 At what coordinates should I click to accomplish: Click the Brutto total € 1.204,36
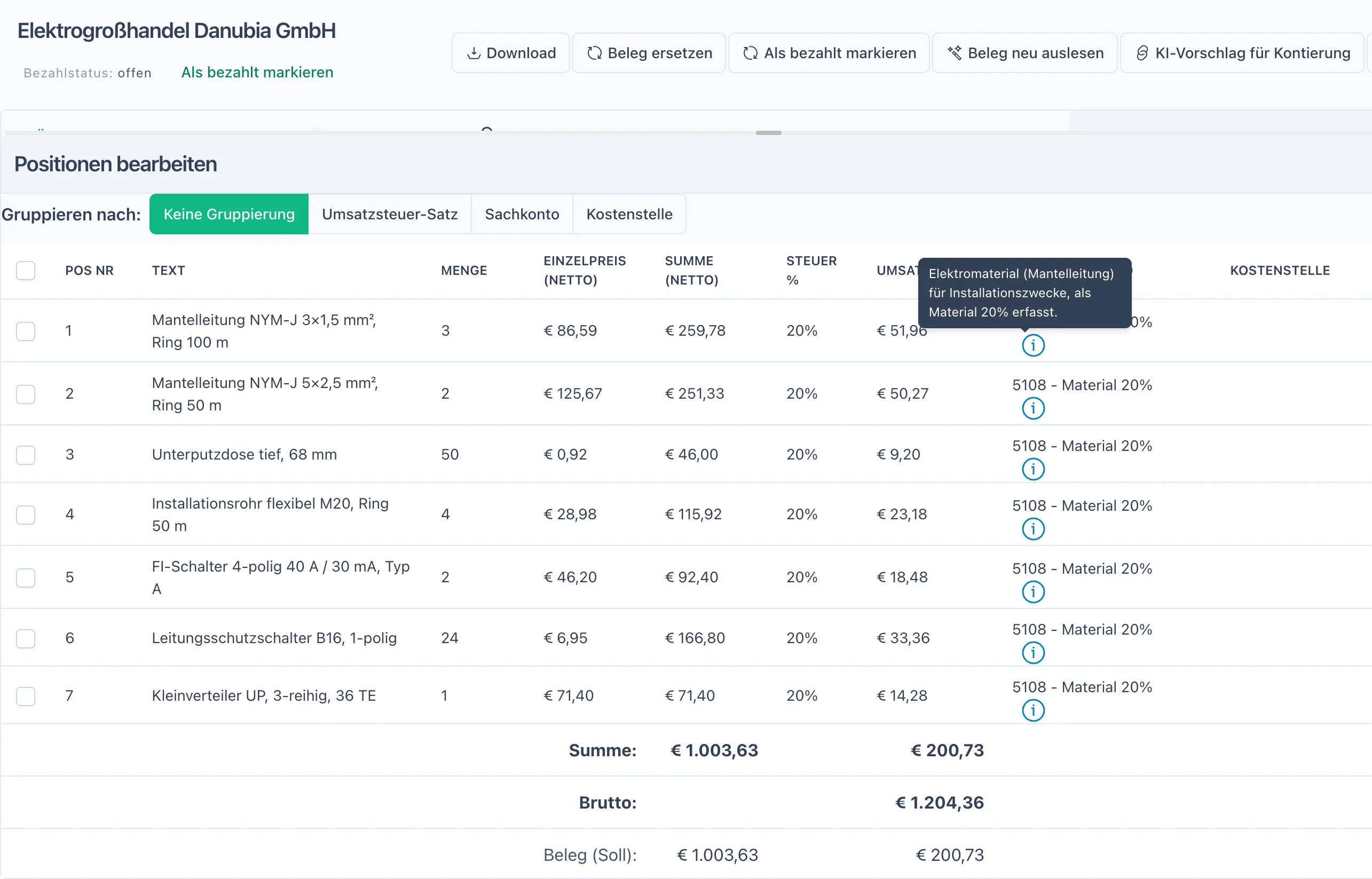939,803
